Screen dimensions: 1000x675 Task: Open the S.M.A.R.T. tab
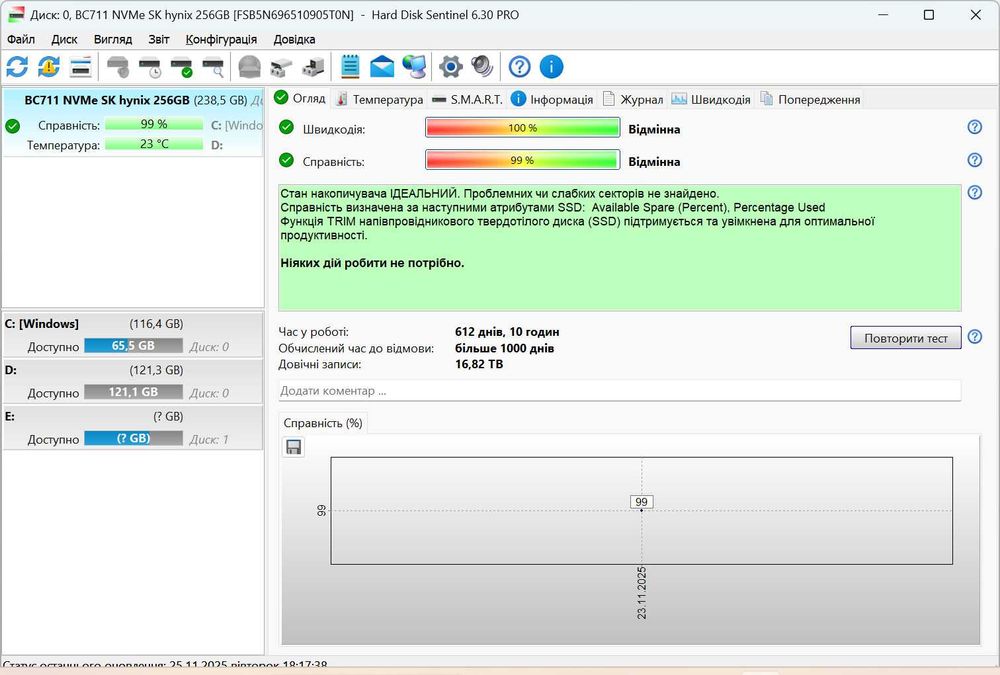[x=467, y=99]
